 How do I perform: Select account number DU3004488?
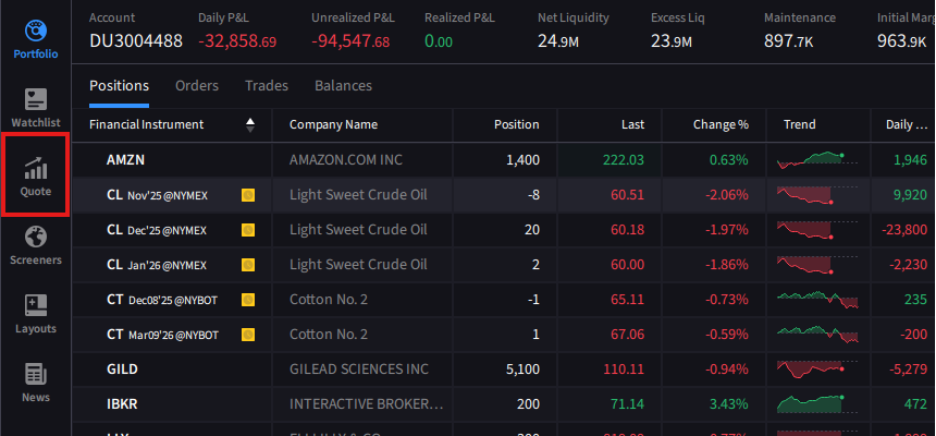(135, 41)
